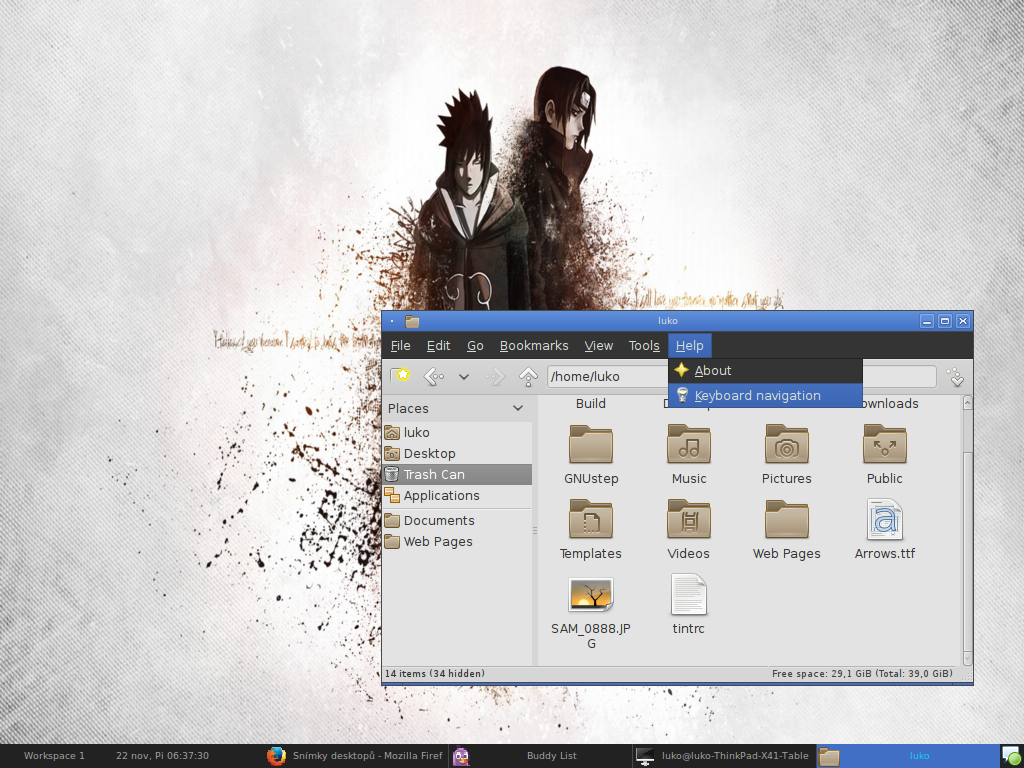1024x768 pixels.
Task: Click the date and time in taskbar
Action: tap(162, 756)
